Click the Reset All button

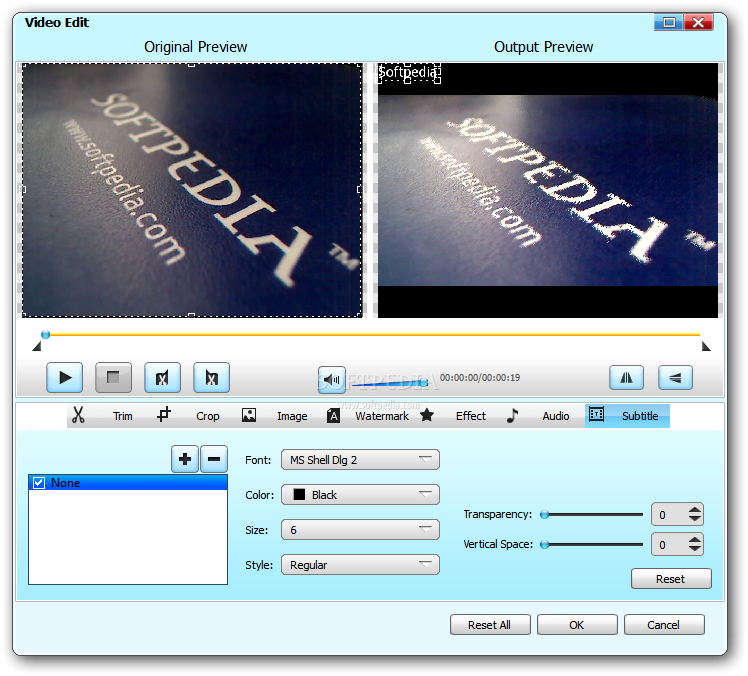pos(490,624)
